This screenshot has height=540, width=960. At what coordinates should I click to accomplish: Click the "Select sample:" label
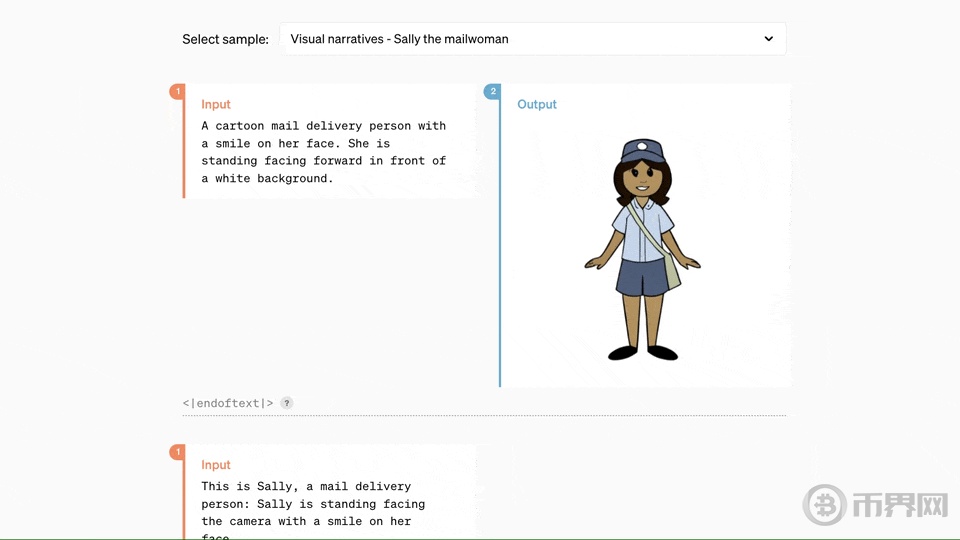pos(225,39)
